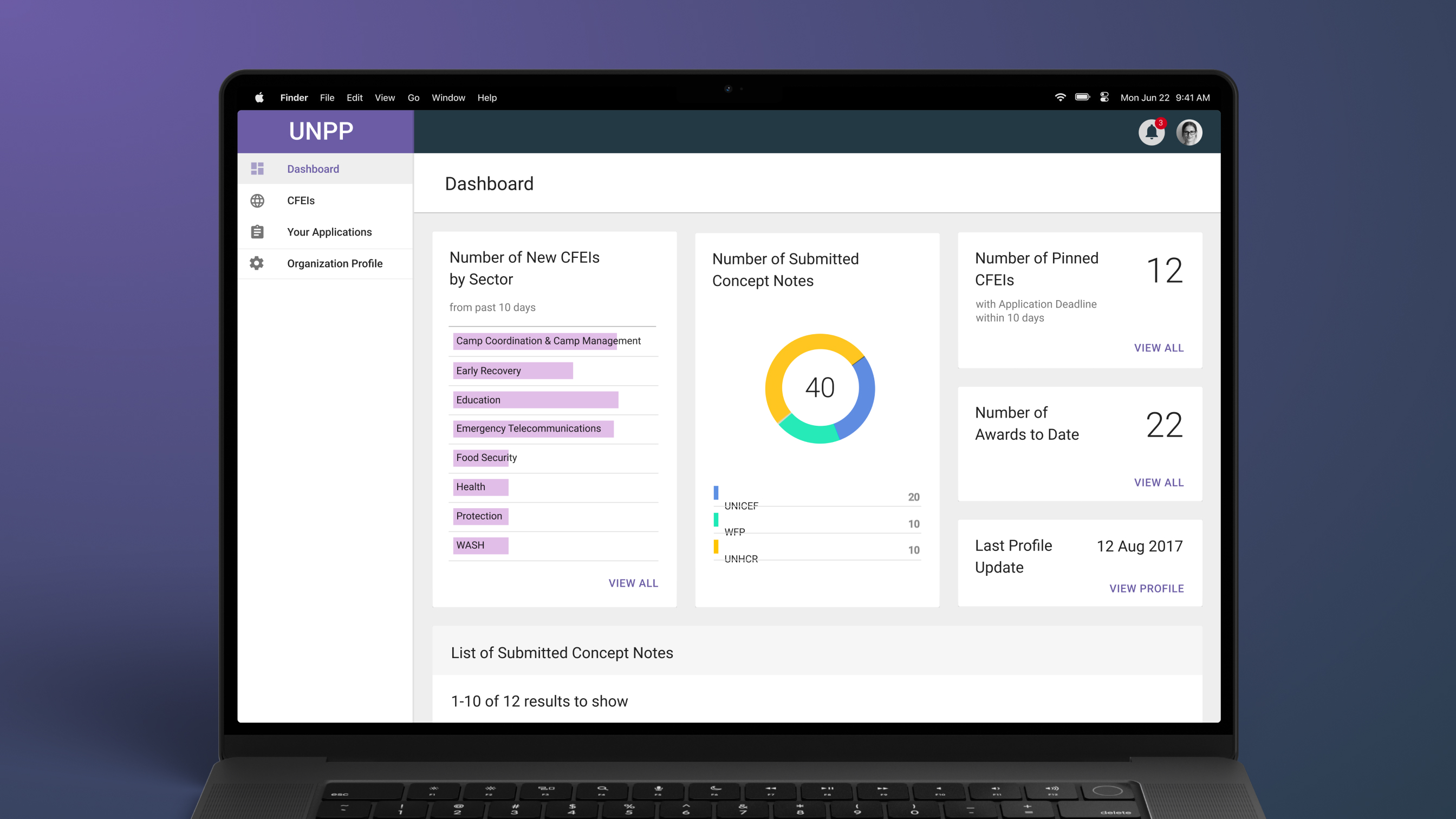Open Your Applications in sidebar
Screen dimensions: 1456x819
click(x=325, y=232)
